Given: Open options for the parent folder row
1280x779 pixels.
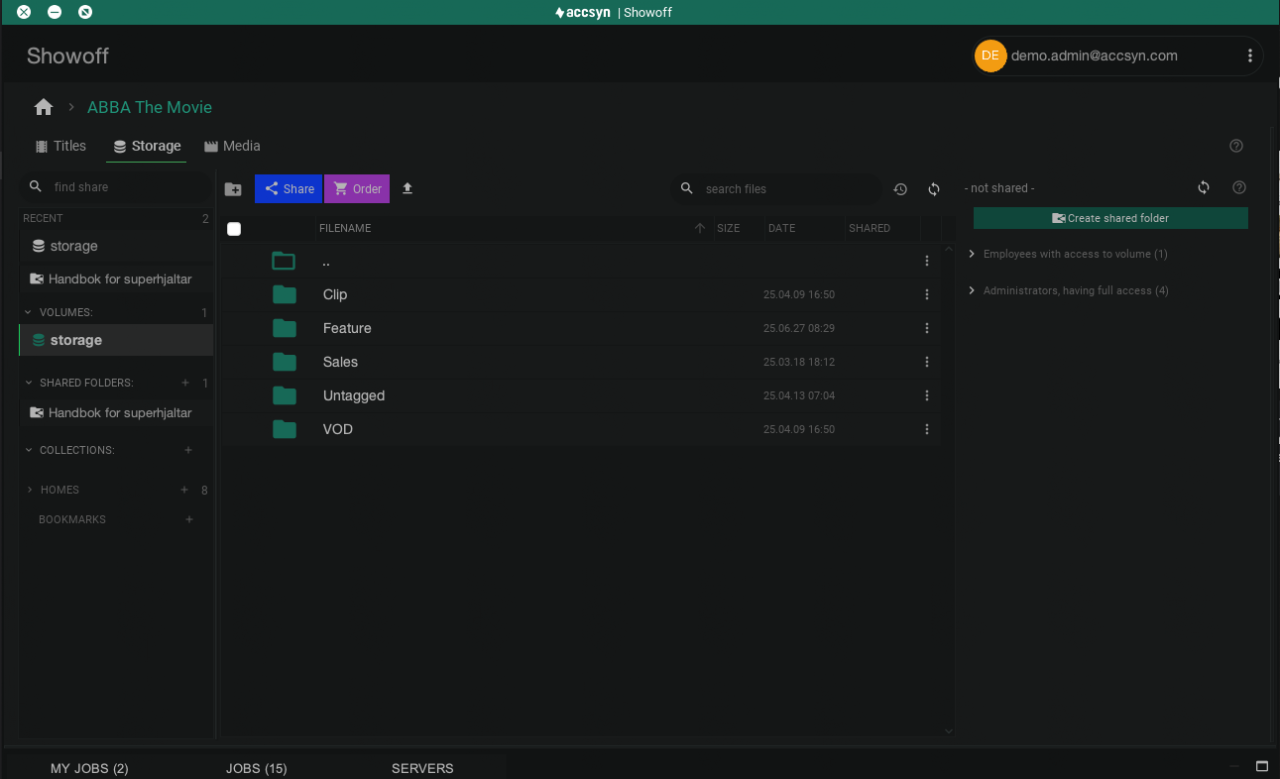Looking at the screenshot, I should 927,261.
